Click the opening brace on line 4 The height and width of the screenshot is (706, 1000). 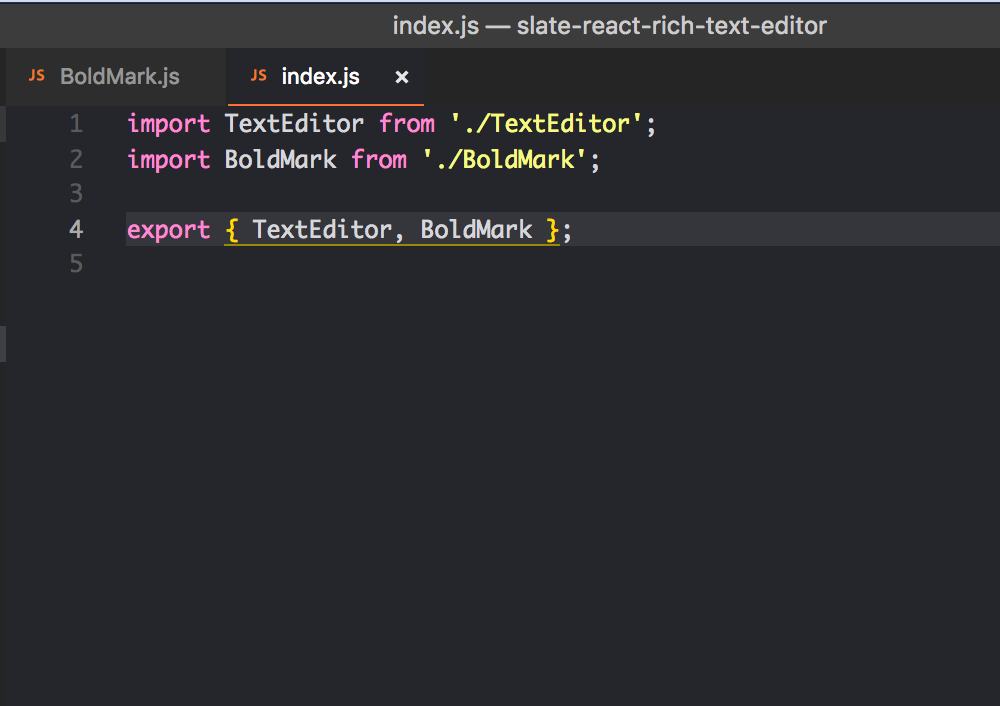[232, 230]
